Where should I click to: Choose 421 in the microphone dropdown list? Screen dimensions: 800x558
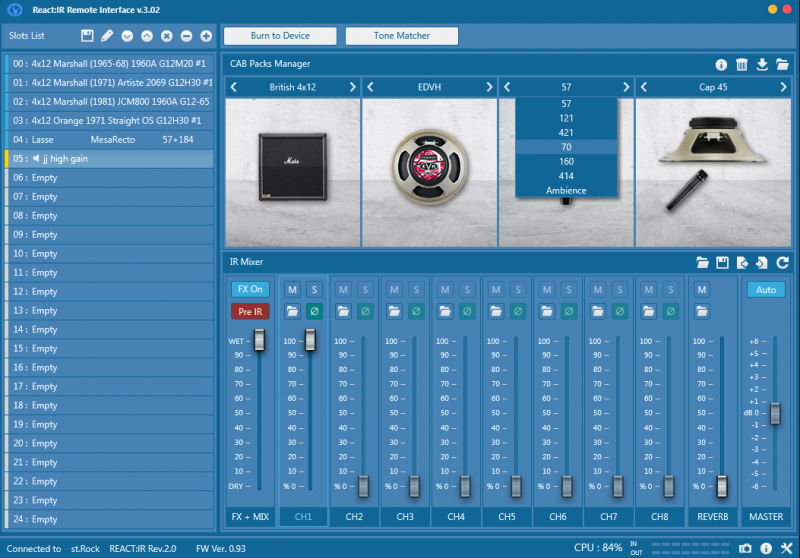click(x=566, y=132)
